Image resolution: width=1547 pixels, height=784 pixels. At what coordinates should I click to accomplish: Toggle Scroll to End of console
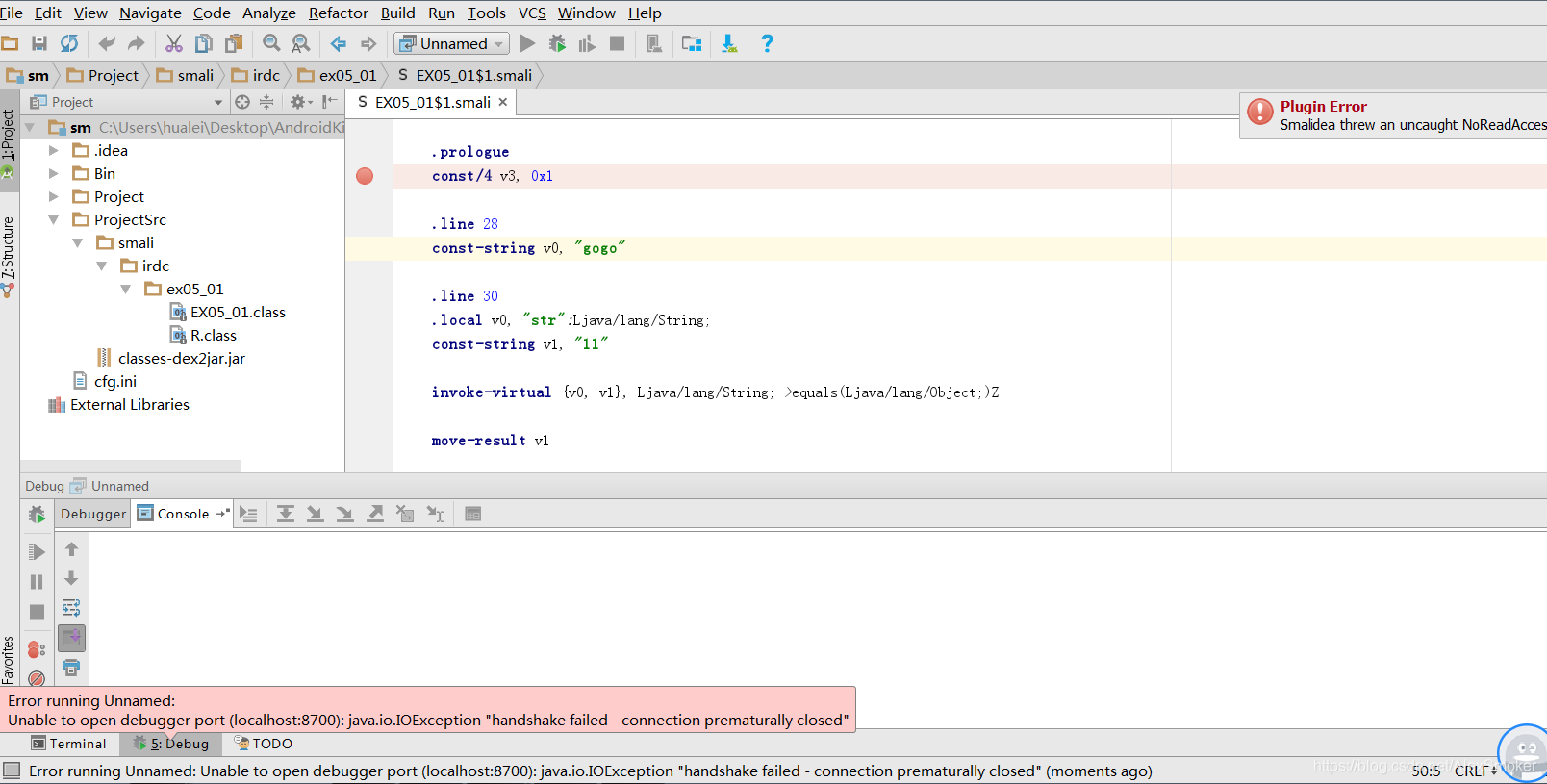(71, 638)
